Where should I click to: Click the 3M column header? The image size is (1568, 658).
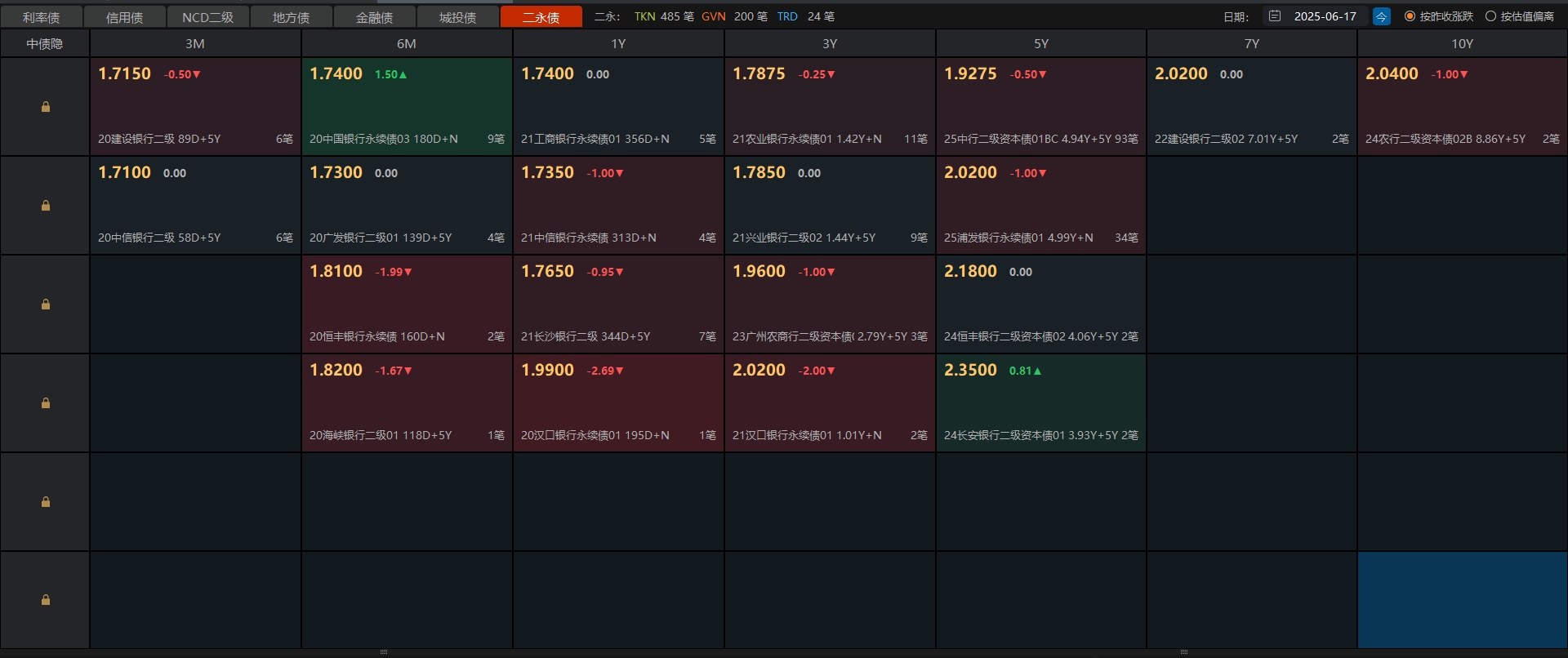(x=195, y=44)
